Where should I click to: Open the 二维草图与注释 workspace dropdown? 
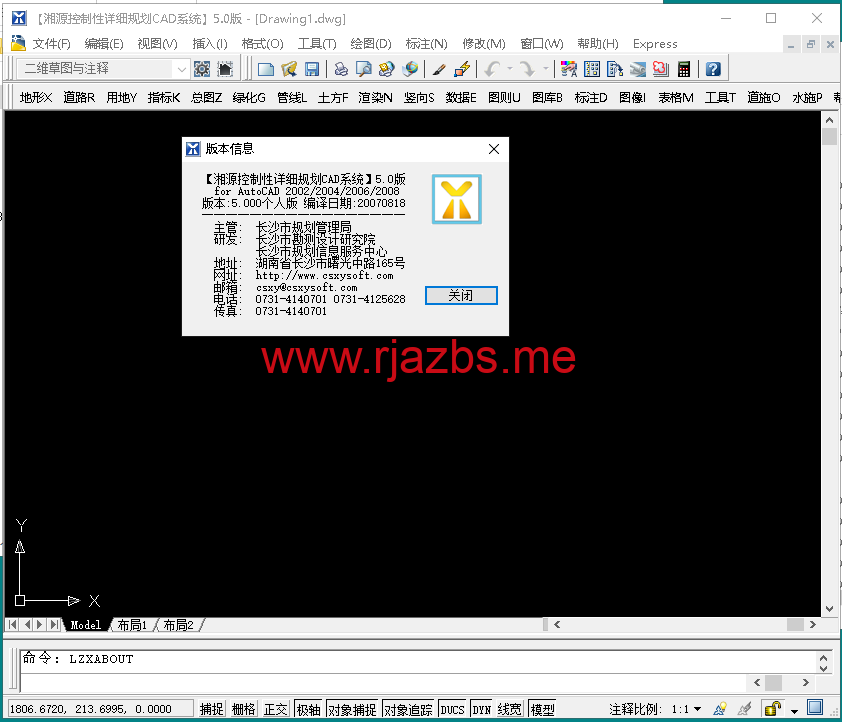pyautogui.click(x=181, y=69)
